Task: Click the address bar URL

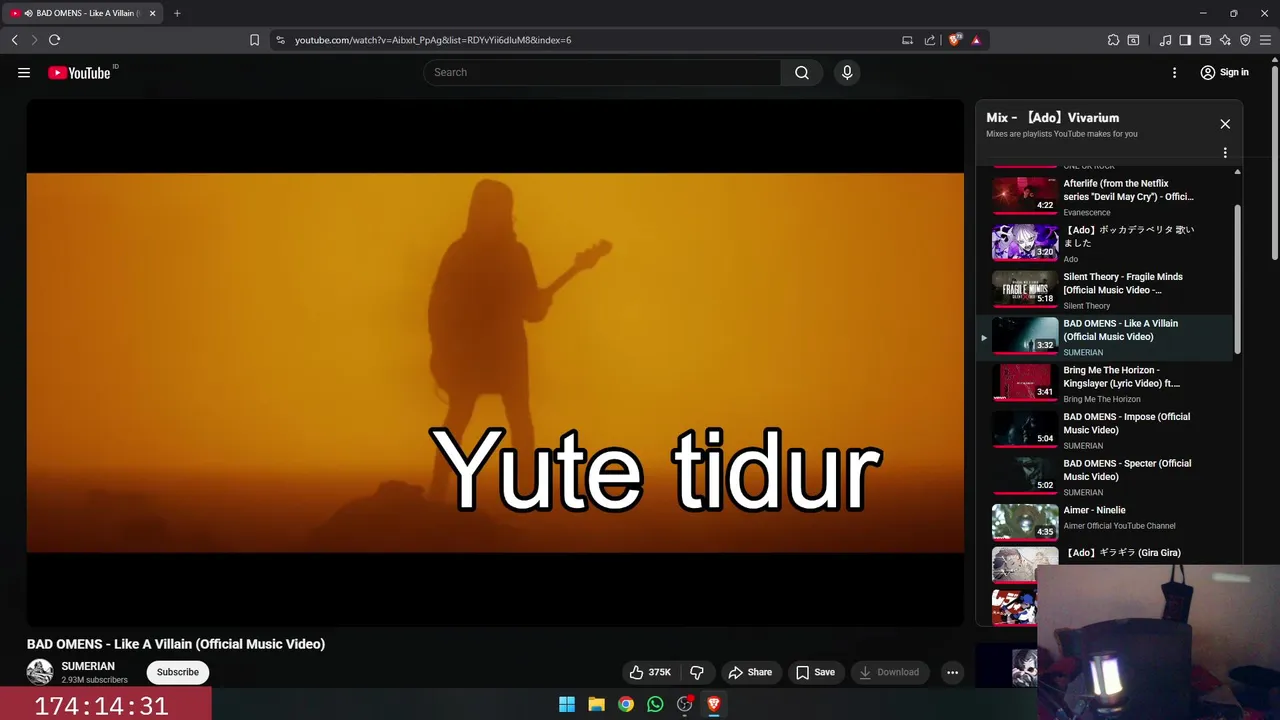Action: click(433, 40)
